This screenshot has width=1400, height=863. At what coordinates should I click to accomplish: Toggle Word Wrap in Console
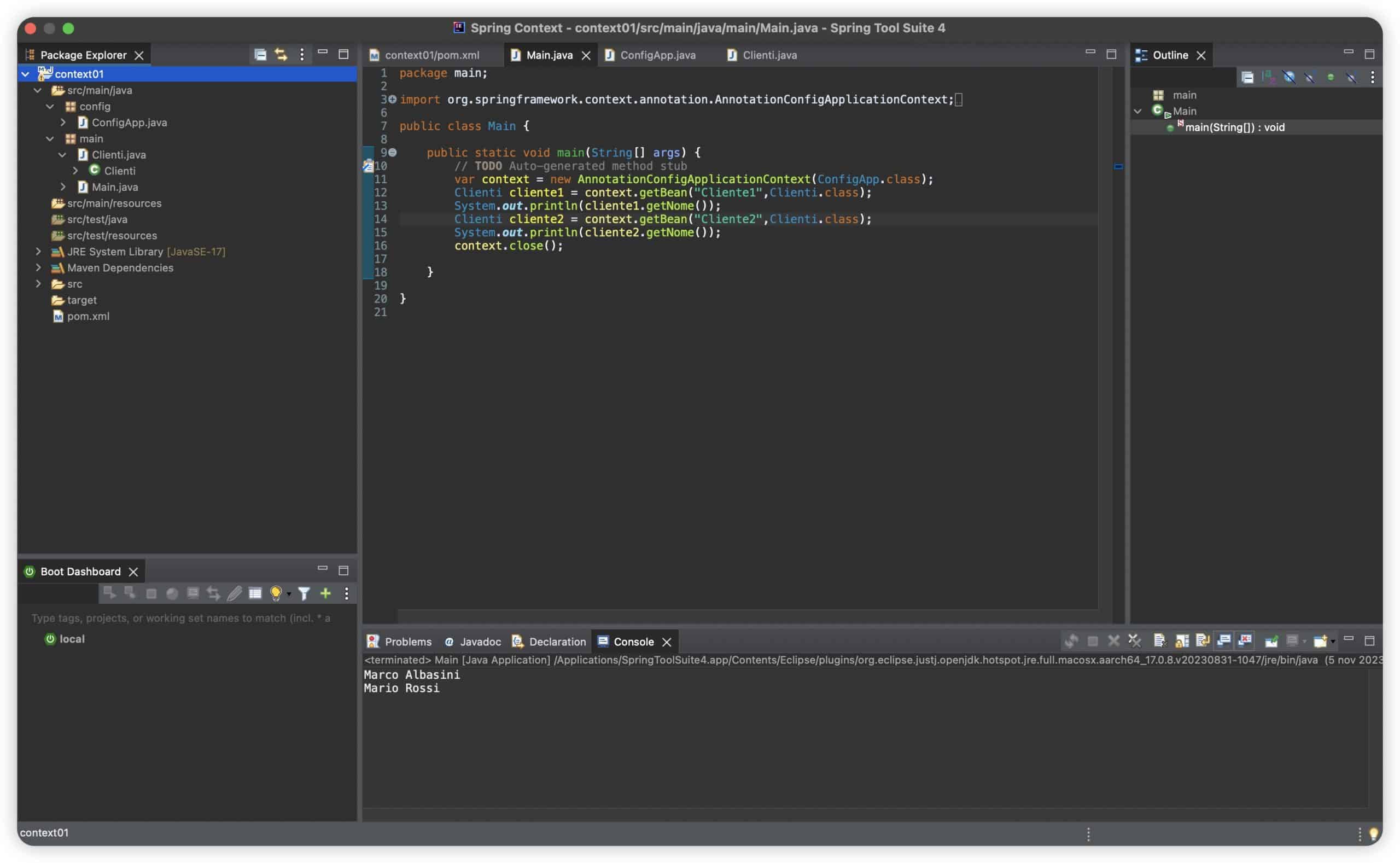coord(1203,641)
